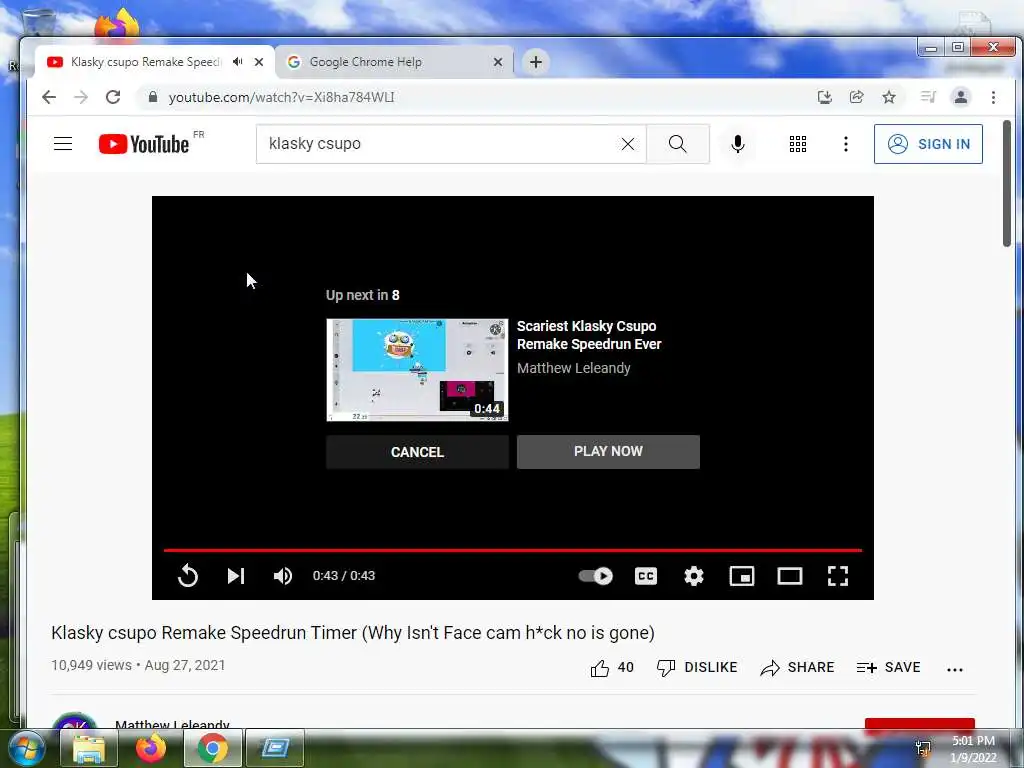Go back to previous page

[x=49, y=97]
